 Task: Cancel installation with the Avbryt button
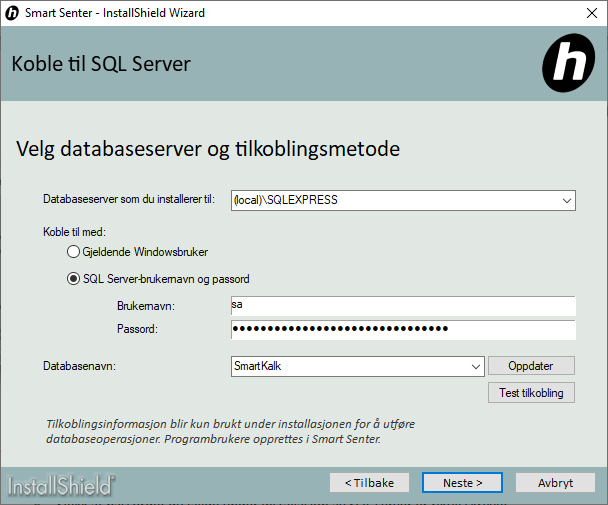tap(555, 483)
